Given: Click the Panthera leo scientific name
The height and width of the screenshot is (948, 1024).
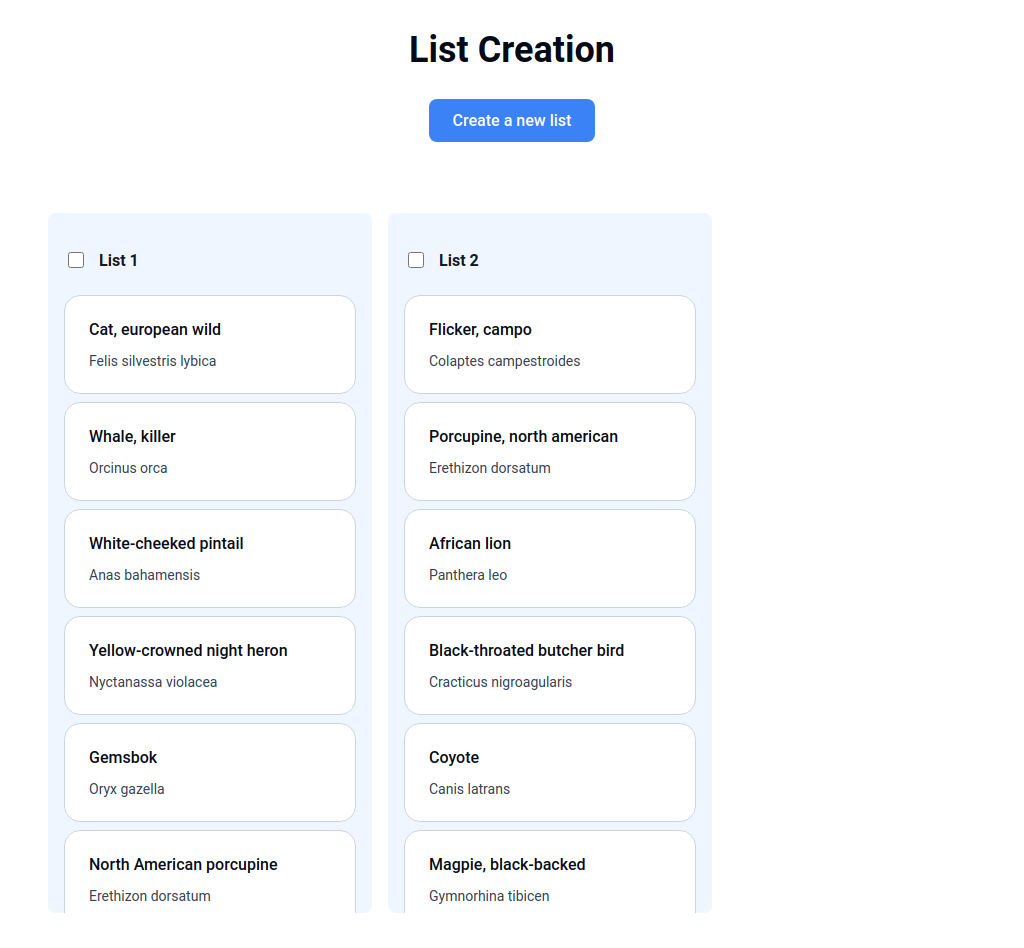Looking at the screenshot, I should click(468, 575).
